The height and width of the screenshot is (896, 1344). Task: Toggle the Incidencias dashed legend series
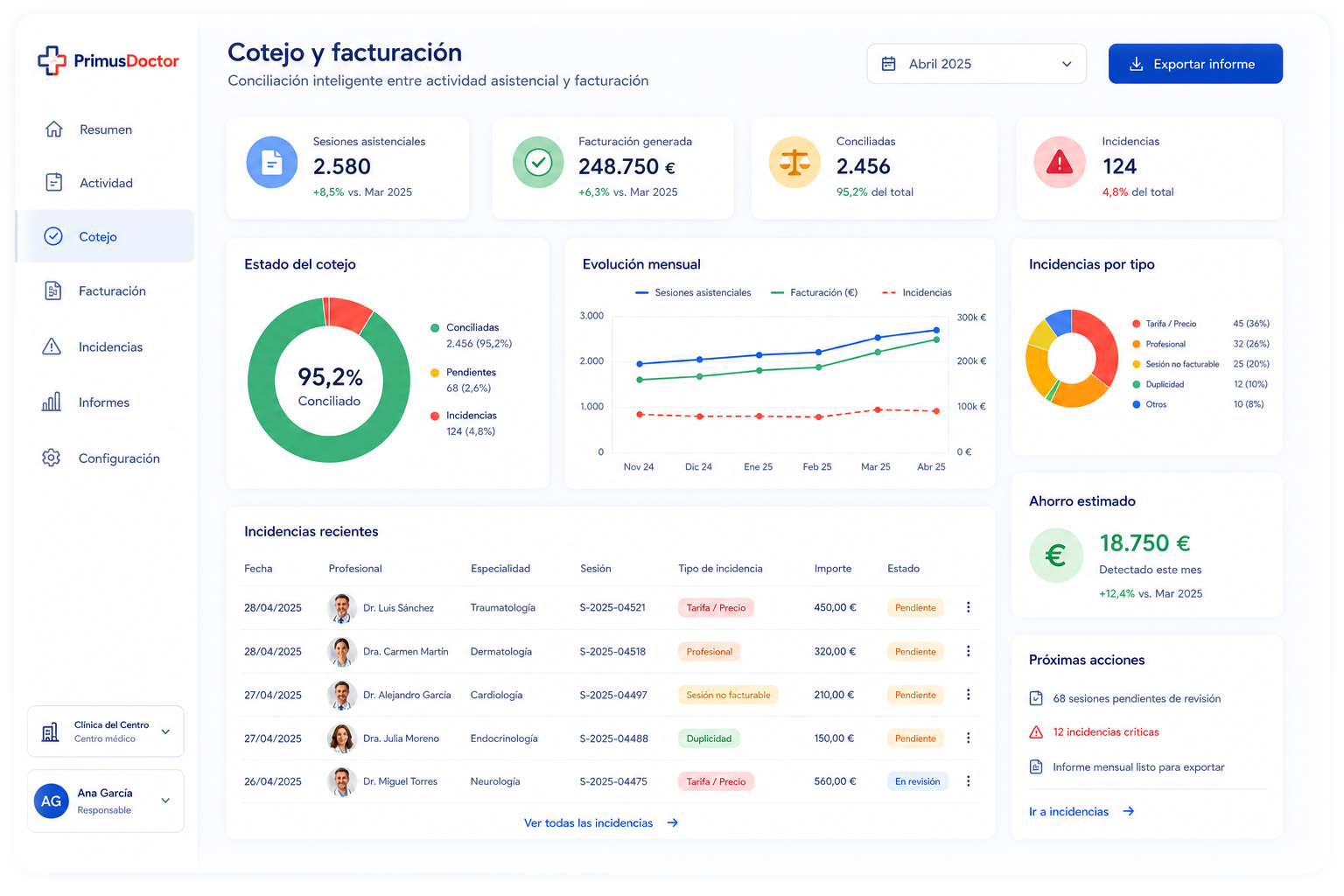click(x=917, y=292)
